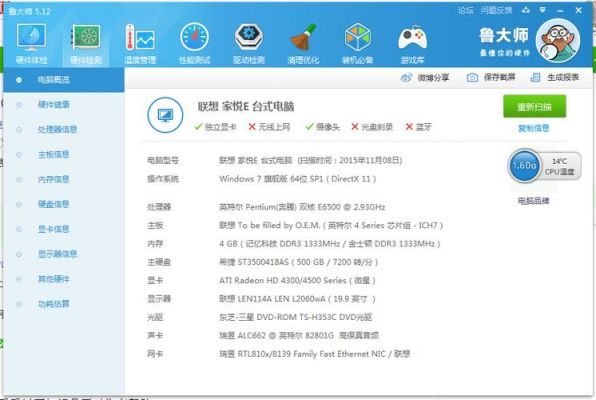Open 显卡信息 in the sidebar

54,229
